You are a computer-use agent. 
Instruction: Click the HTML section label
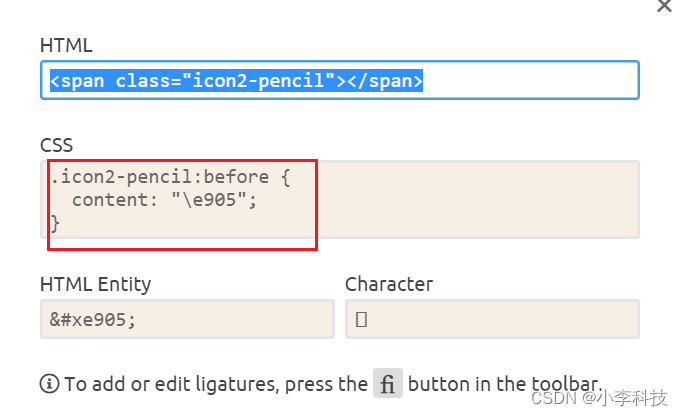coord(65,45)
